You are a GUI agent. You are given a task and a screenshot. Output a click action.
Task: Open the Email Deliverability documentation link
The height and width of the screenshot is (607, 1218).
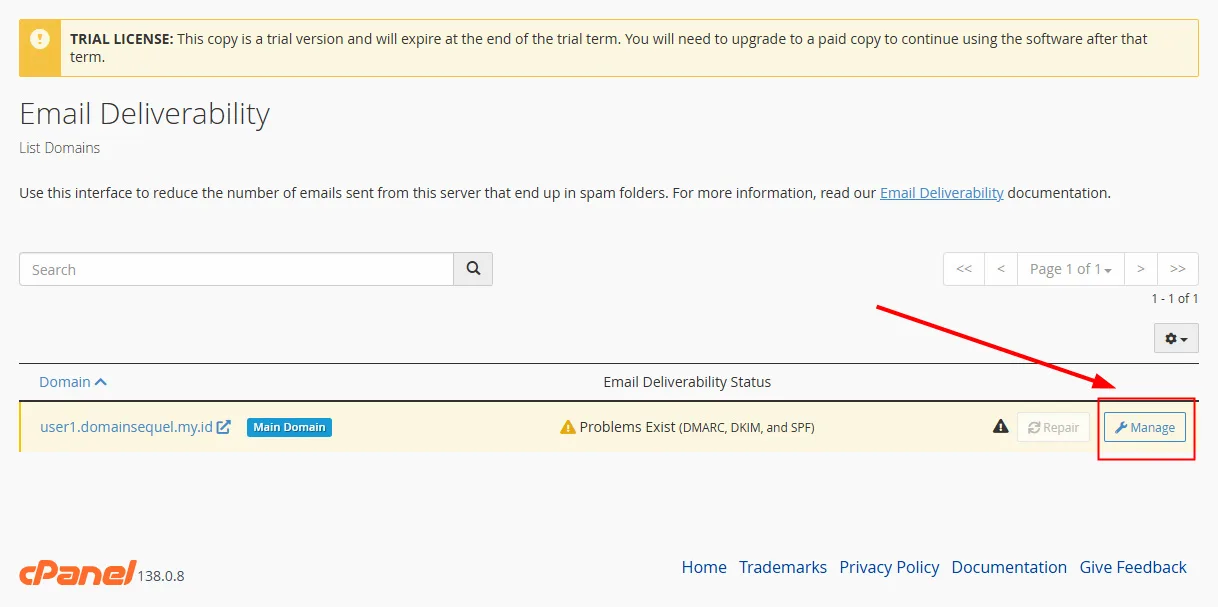coord(942,193)
